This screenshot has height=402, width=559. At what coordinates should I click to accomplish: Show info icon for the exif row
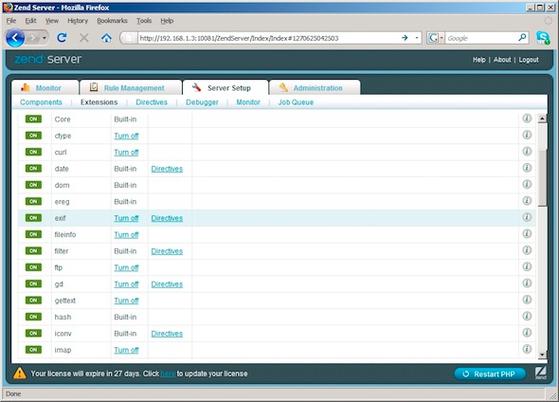pyautogui.click(x=527, y=217)
